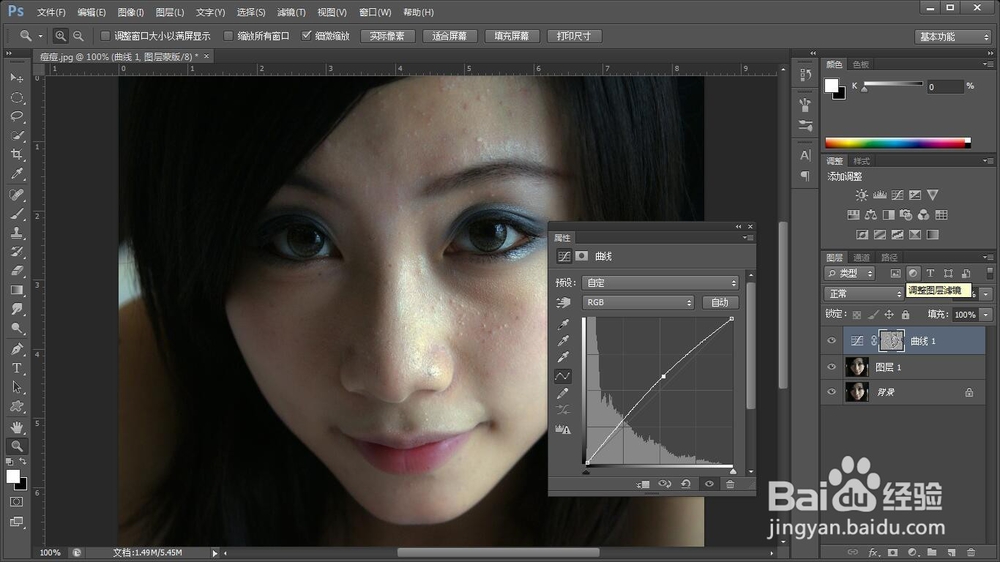The height and width of the screenshot is (562, 1000).
Task: Click the 打印尺寸 button
Action: click(x=574, y=36)
